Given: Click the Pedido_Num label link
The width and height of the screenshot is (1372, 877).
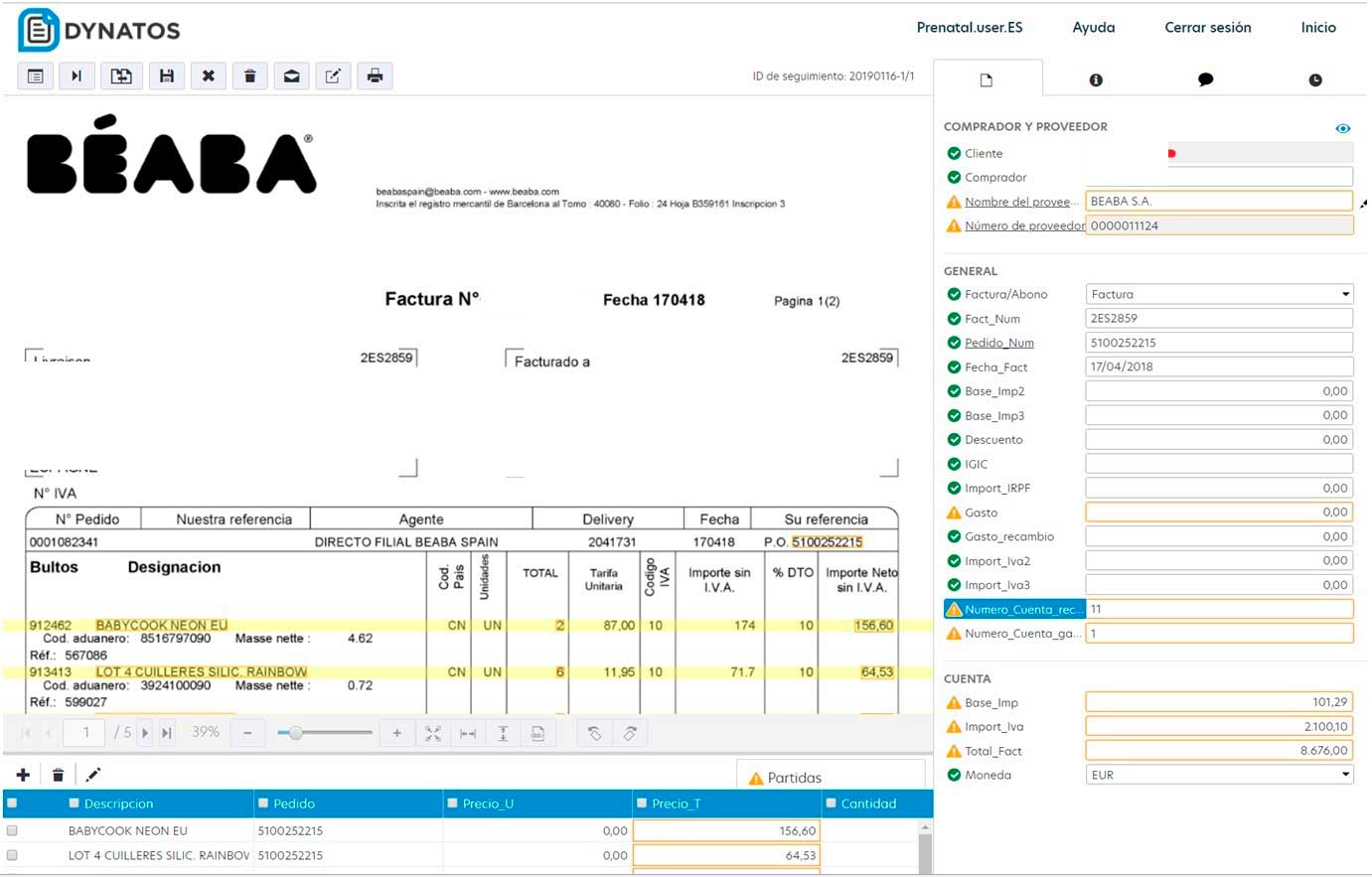Looking at the screenshot, I should click(x=999, y=343).
